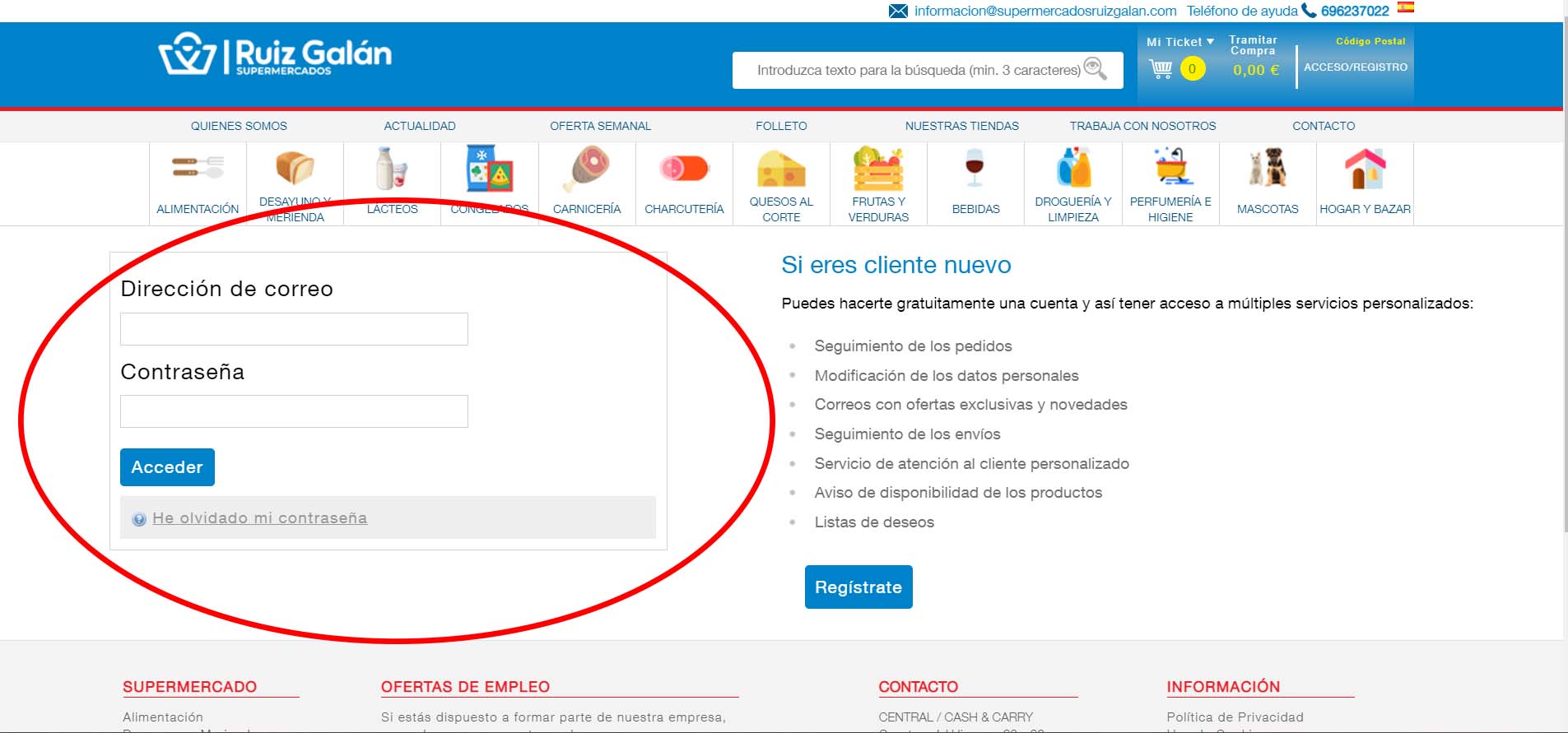The image size is (1568, 733).
Task: Open the Actualidad menu item
Action: pos(420,126)
